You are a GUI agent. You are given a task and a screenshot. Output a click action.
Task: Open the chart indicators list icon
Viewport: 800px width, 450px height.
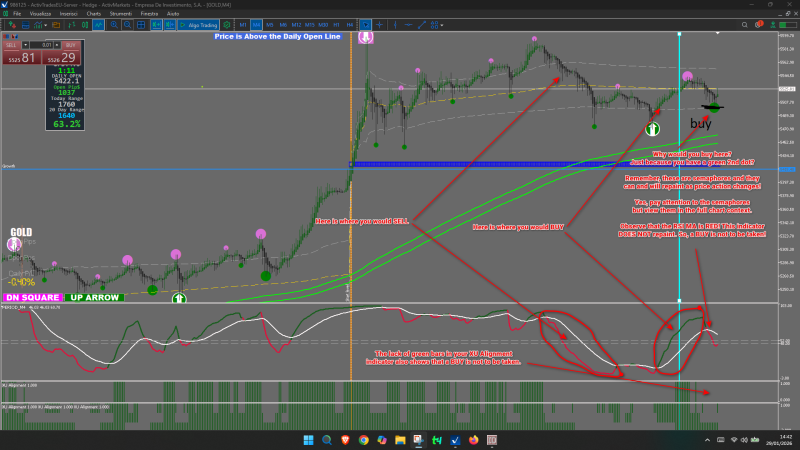click(x=38, y=25)
